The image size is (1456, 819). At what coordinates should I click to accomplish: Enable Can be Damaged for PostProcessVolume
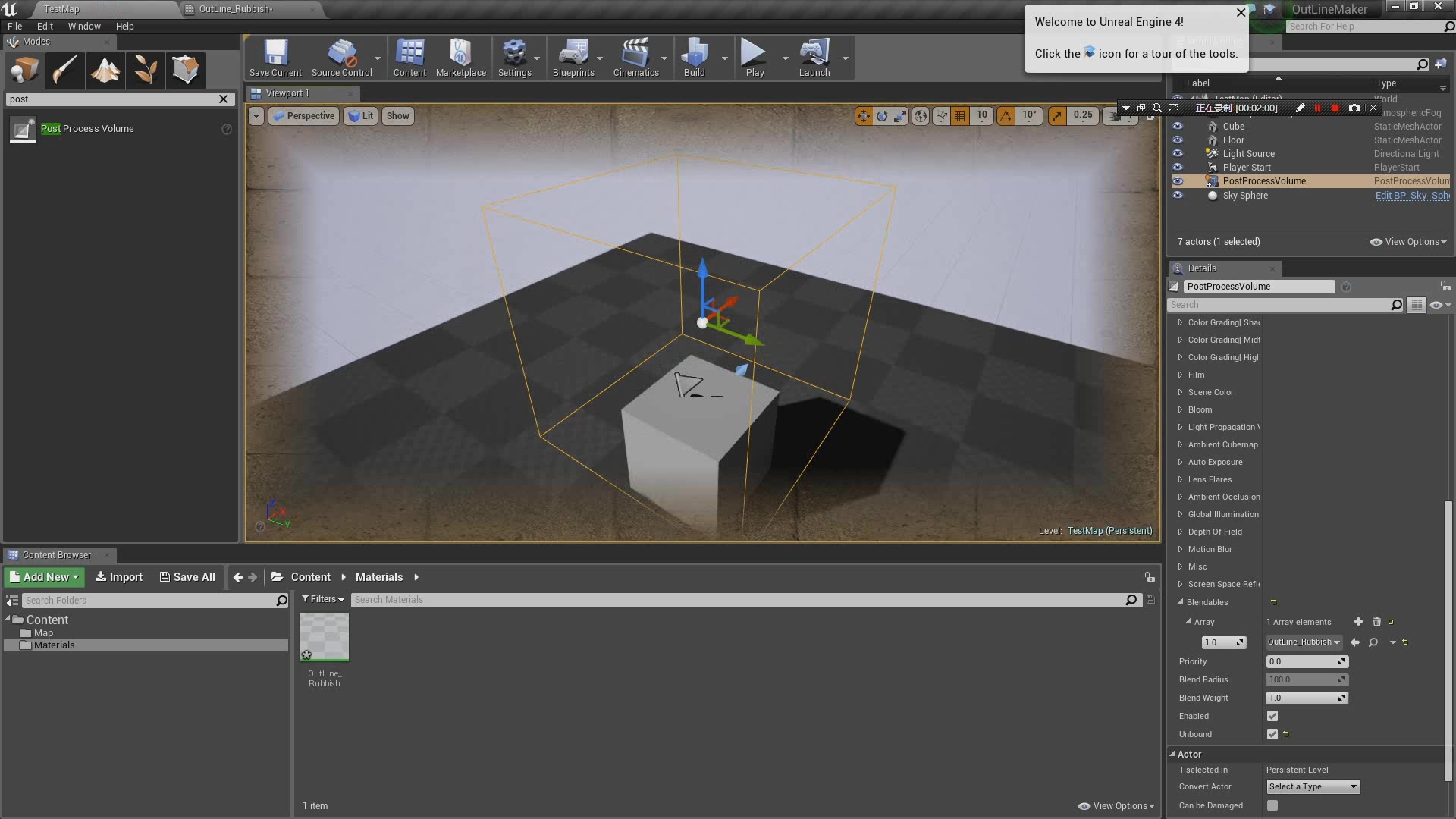pos(1272,805)
